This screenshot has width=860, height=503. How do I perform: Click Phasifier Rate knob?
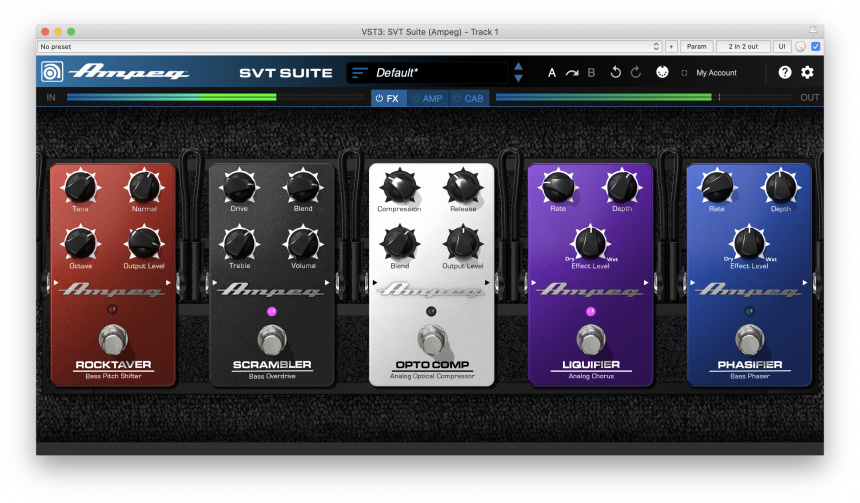click(717, 186)
